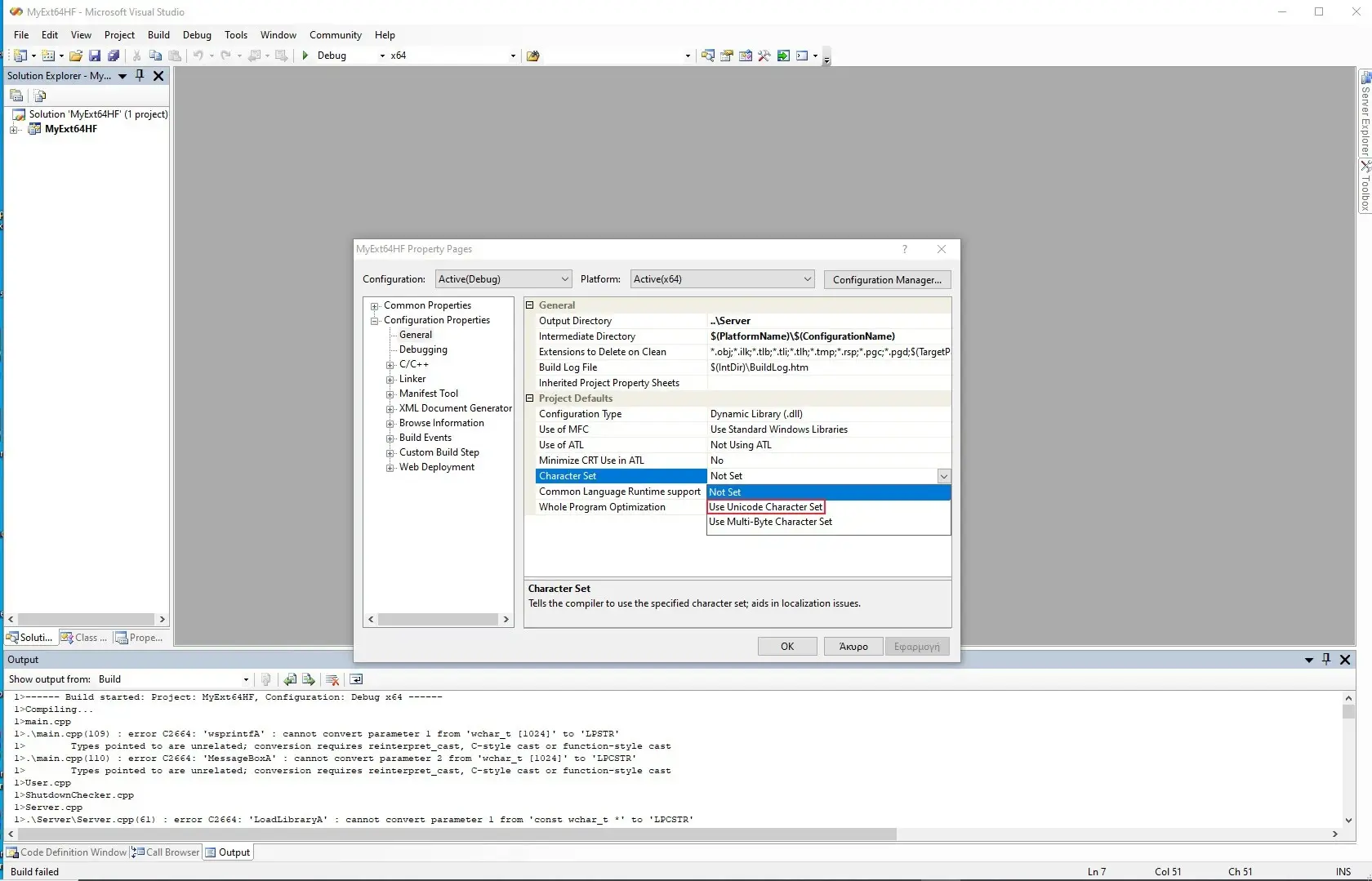Click Solution Explorer's Properties icon
Viewport: 1372px width, 881px height.
16,96
